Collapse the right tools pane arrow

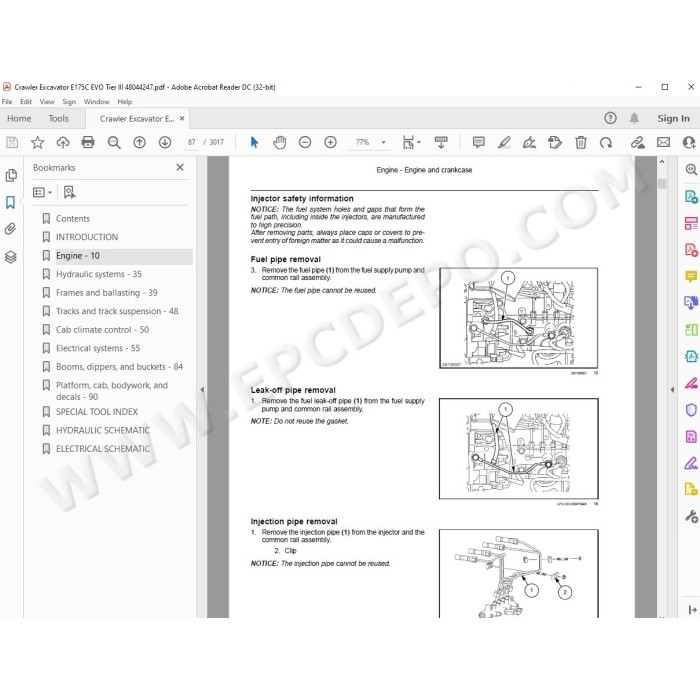672,390
